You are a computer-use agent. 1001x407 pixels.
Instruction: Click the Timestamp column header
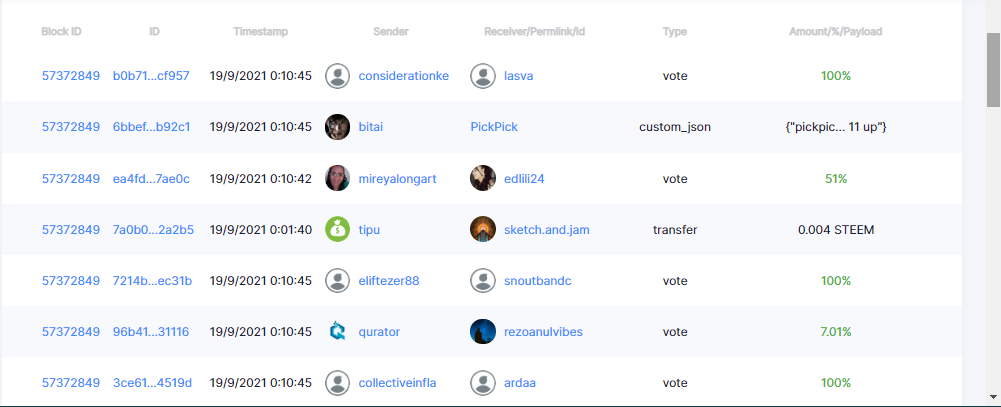tap(260, 32)
